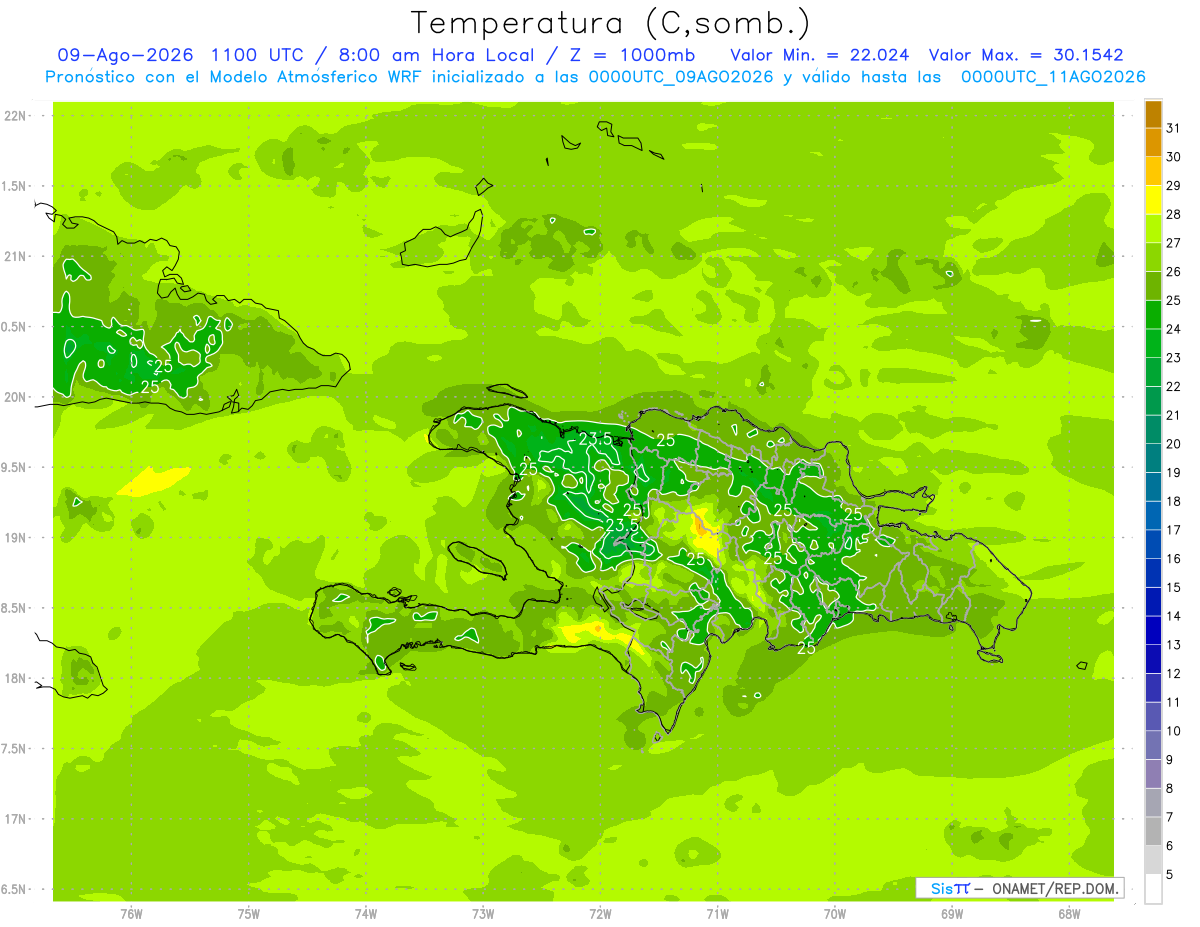Click the '19N' latitude axis label

pos(15,538)
